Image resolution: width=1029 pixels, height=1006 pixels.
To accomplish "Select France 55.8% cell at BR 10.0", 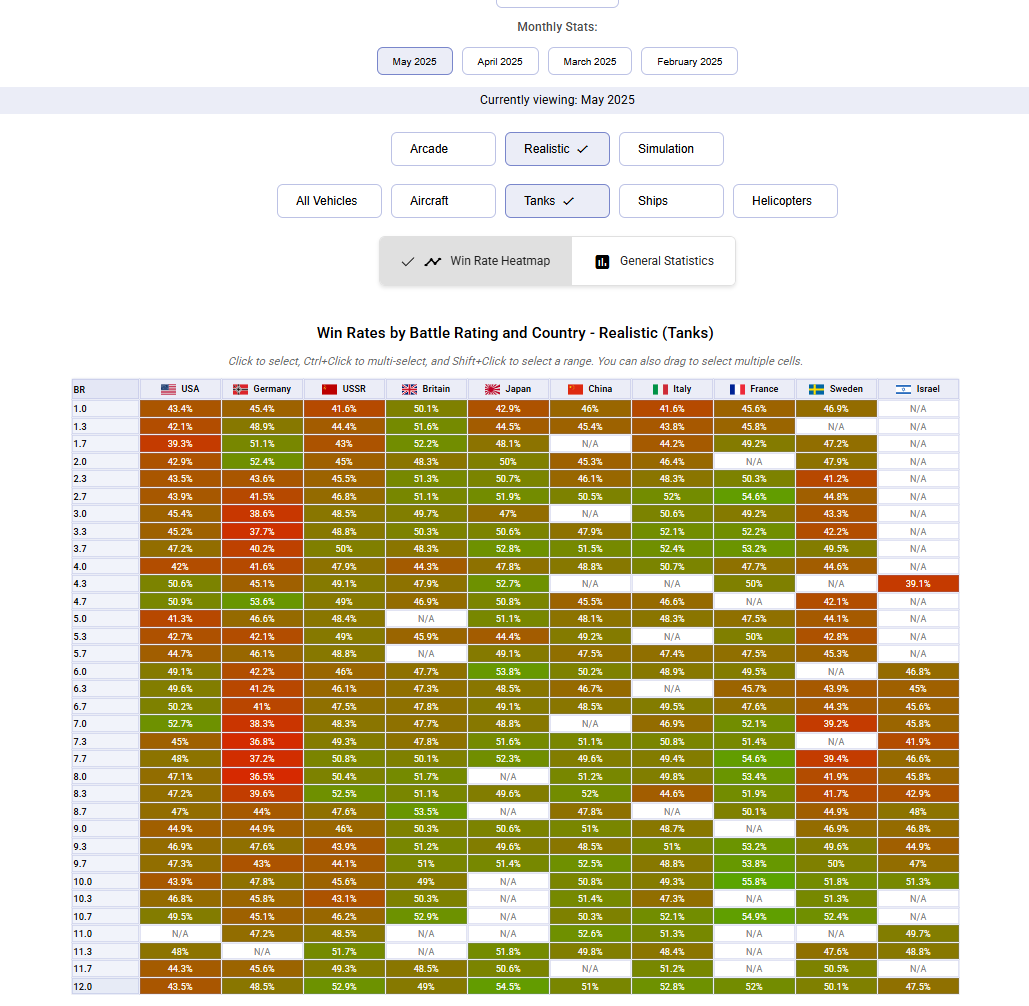I will tap(754, 881).
